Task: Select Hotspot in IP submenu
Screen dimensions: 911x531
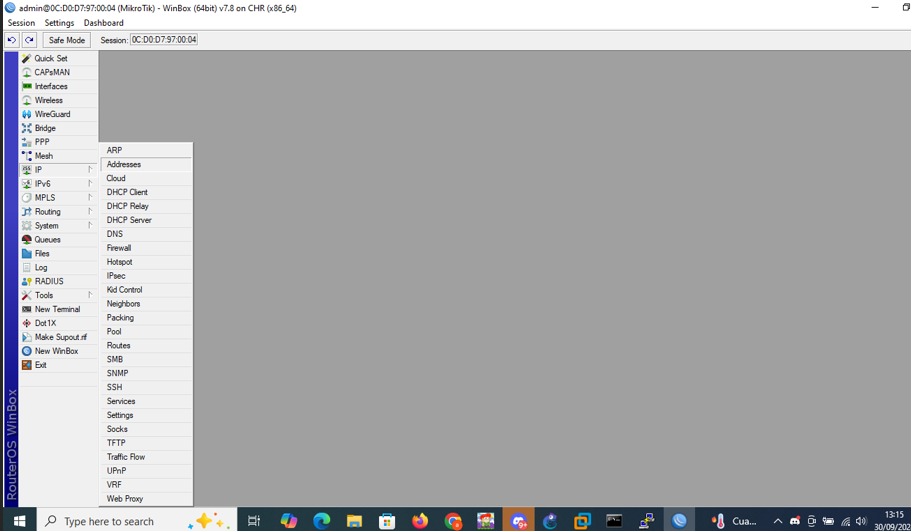Action: 146,261
